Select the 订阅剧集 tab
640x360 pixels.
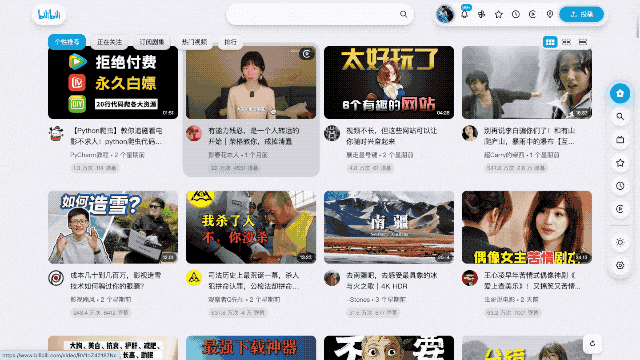(152, 42)
